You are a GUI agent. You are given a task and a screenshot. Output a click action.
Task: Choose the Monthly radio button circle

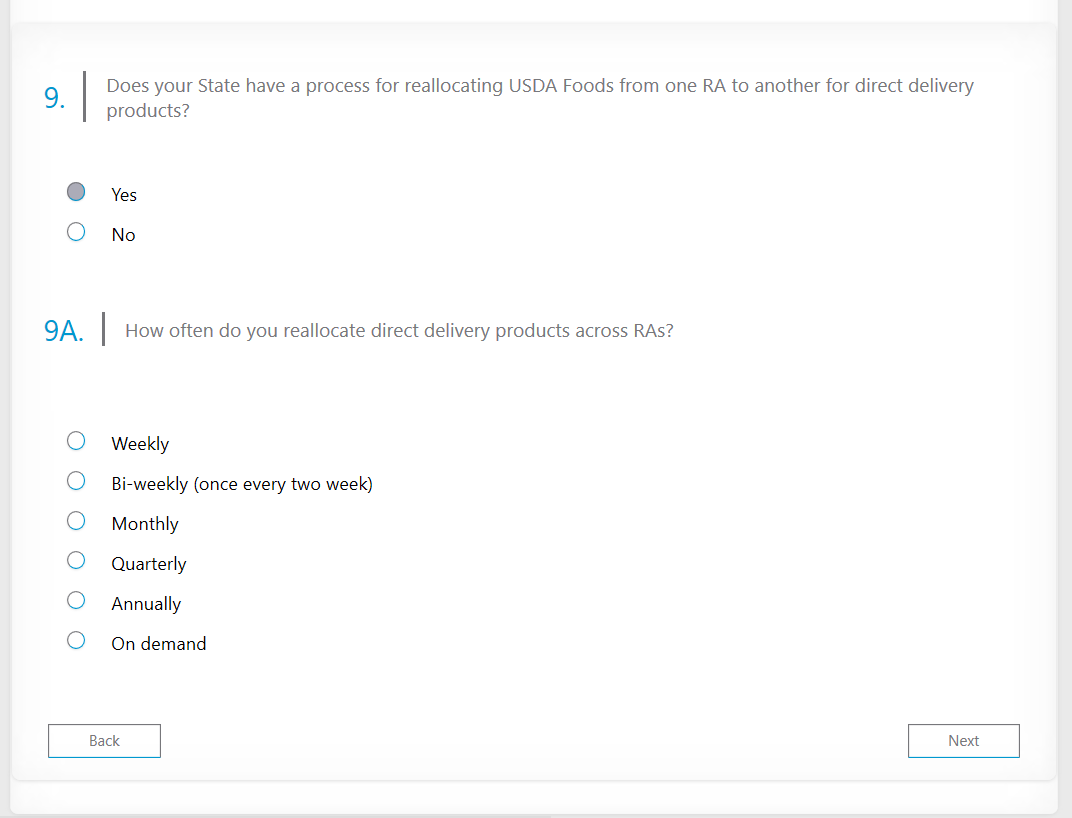pos(76,521)
